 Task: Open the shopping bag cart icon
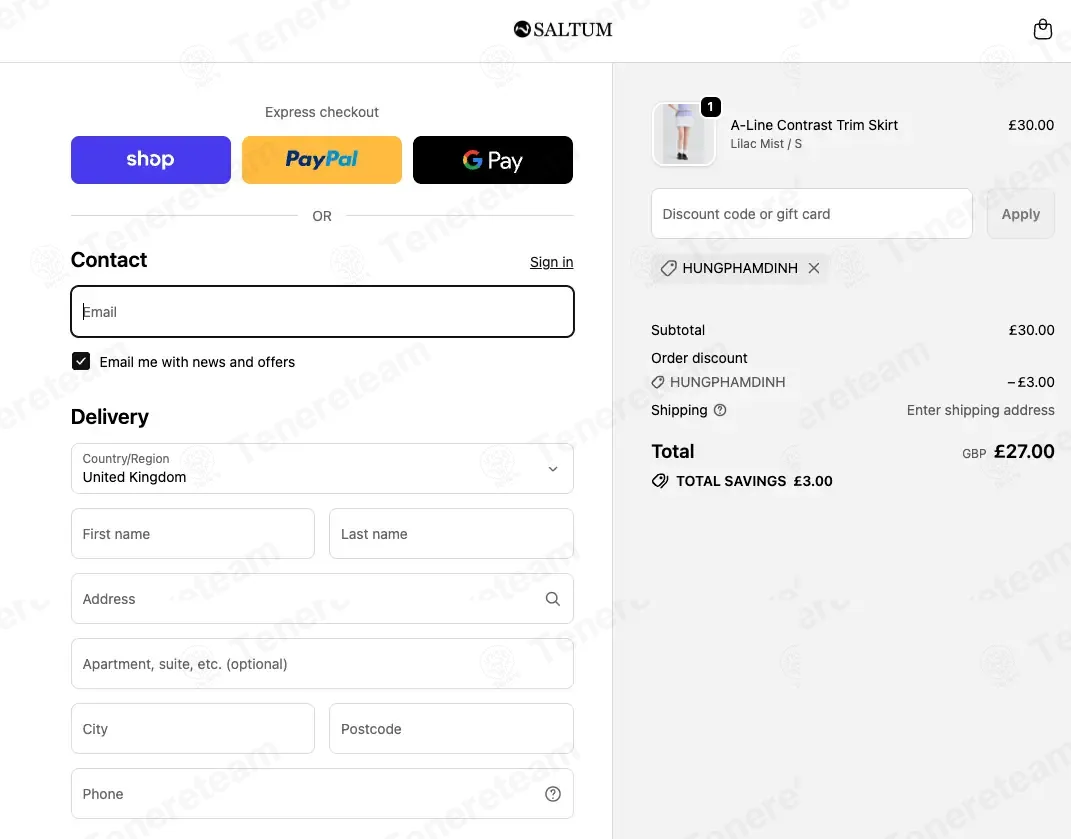click(1042, 29)
